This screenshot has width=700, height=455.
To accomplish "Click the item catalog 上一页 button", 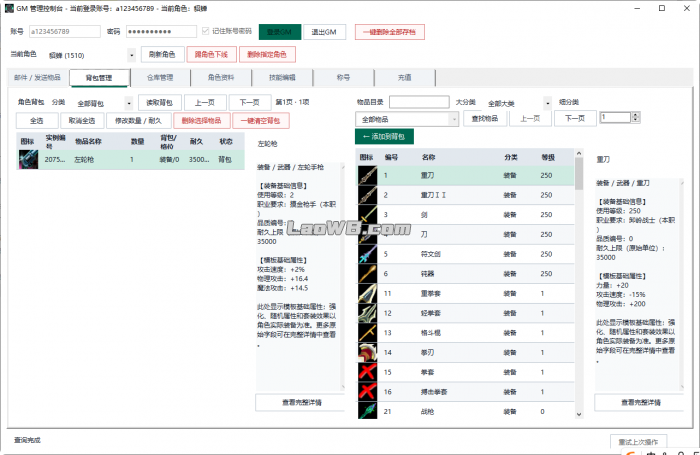I will tap(530, 119).
